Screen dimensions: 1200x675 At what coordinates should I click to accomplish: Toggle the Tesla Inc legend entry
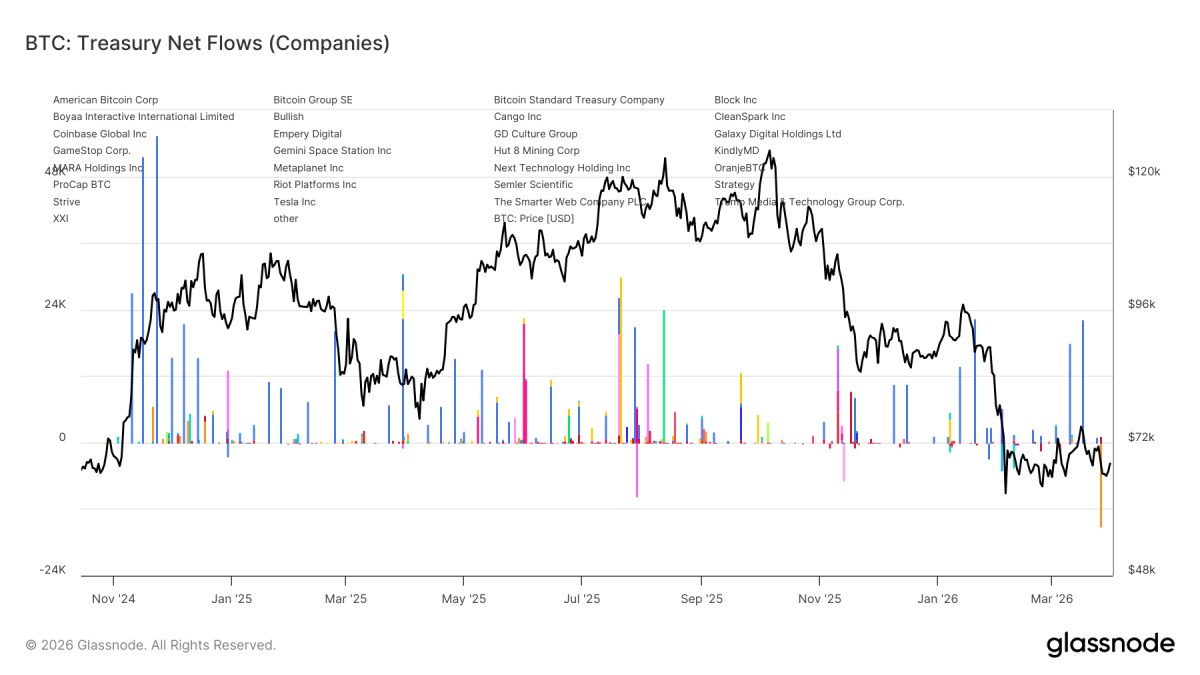294,201
